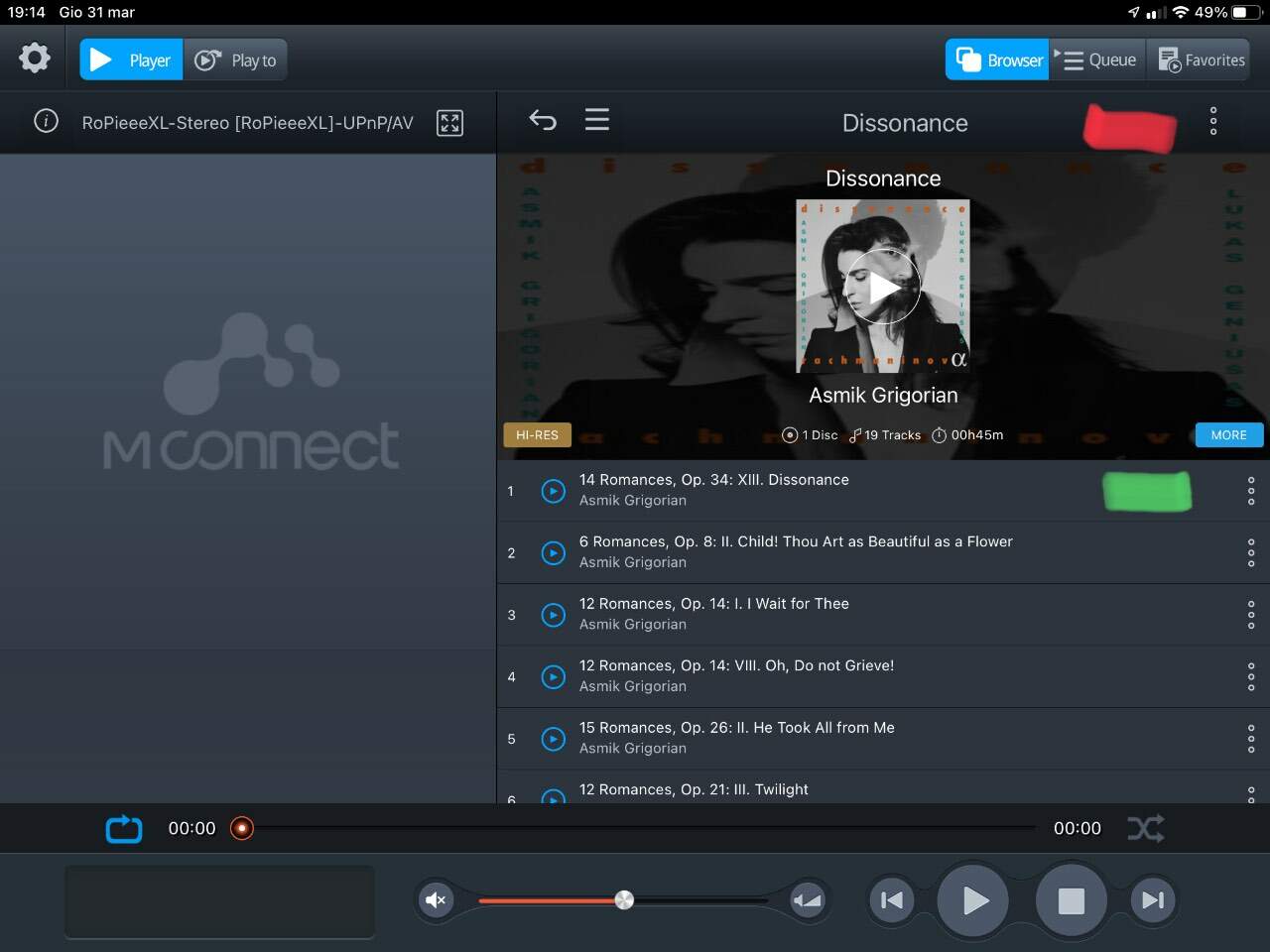This screenshot has height=952, width=1270.
Task: Click the volume up speaker icon
Action: coord(808,900)
